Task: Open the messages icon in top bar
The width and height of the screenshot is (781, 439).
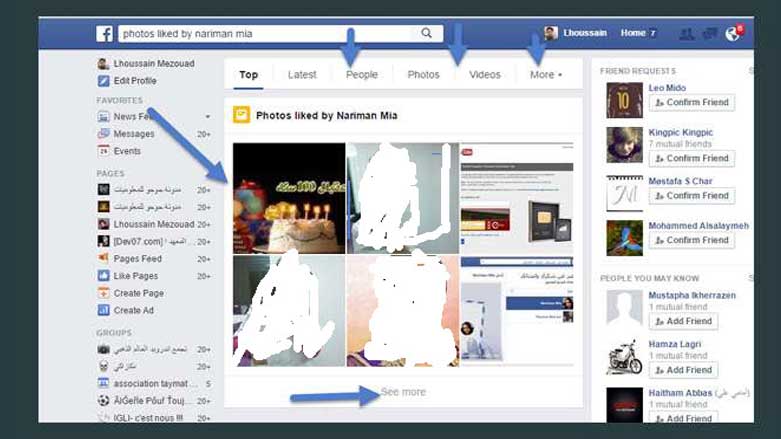Action: (x=710, y=34)
